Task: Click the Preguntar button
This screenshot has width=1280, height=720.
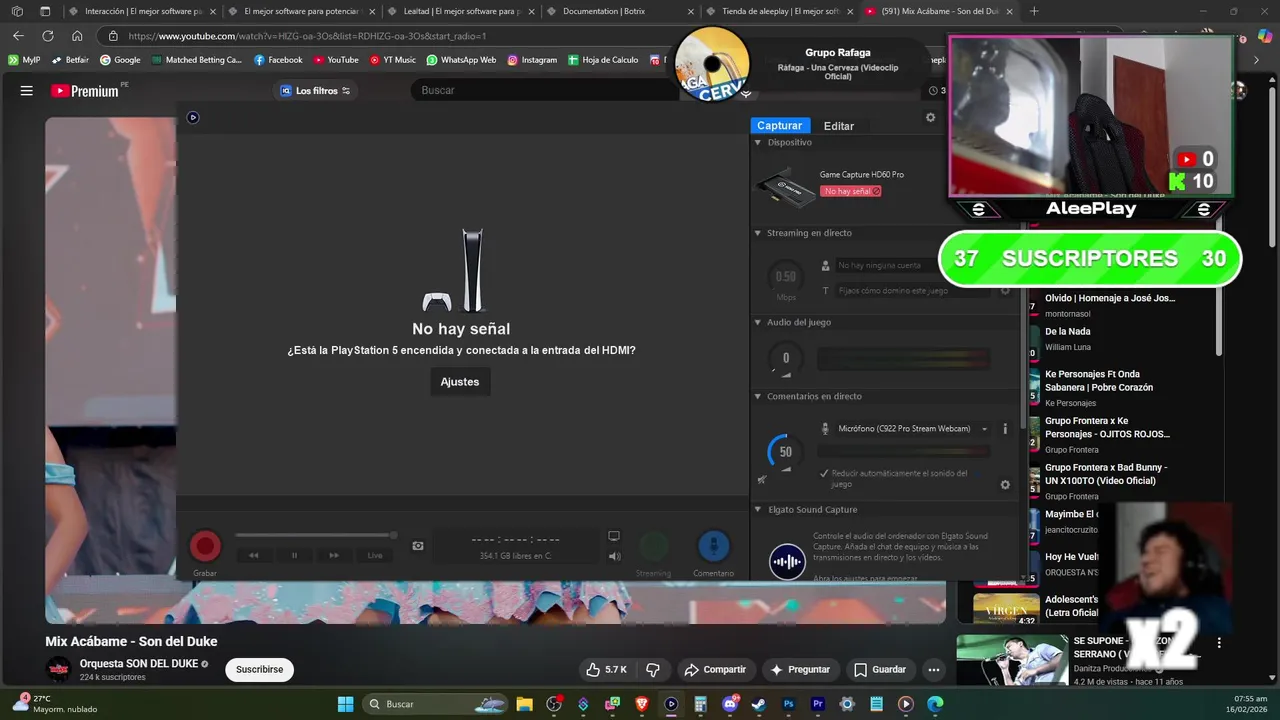Action: click(800, 669)
